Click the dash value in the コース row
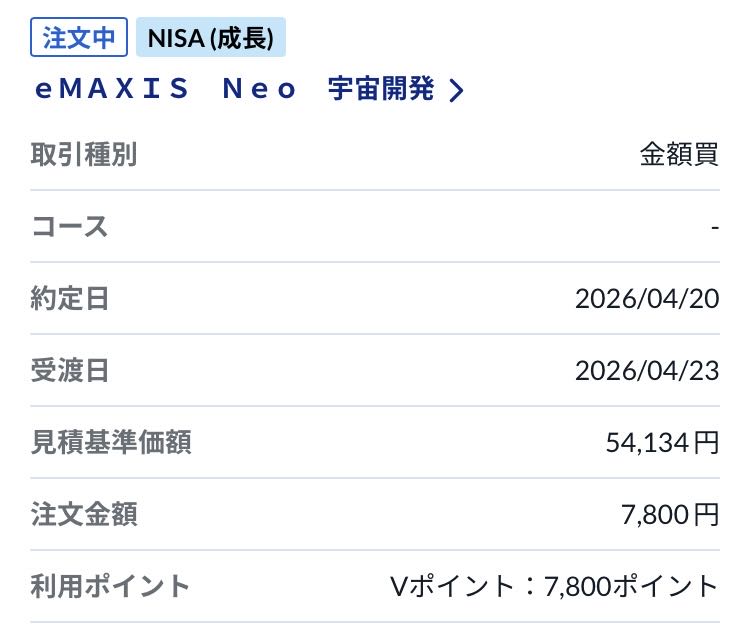 pyautogui.click(x=715, y=228)
